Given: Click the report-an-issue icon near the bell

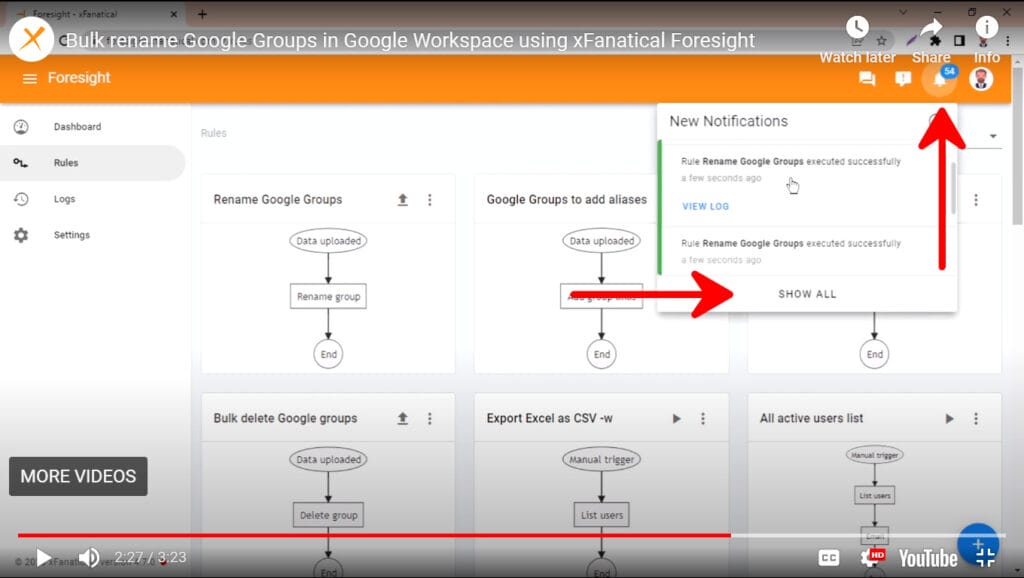Looking at the screenshot, I should click(902, 78).
